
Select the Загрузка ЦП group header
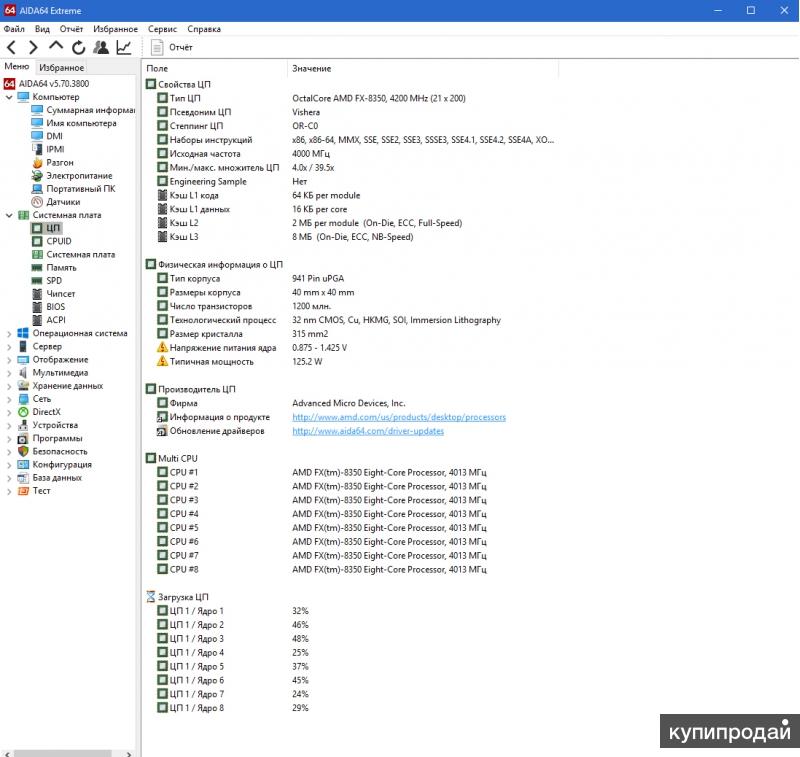click(x=177, y=597)
